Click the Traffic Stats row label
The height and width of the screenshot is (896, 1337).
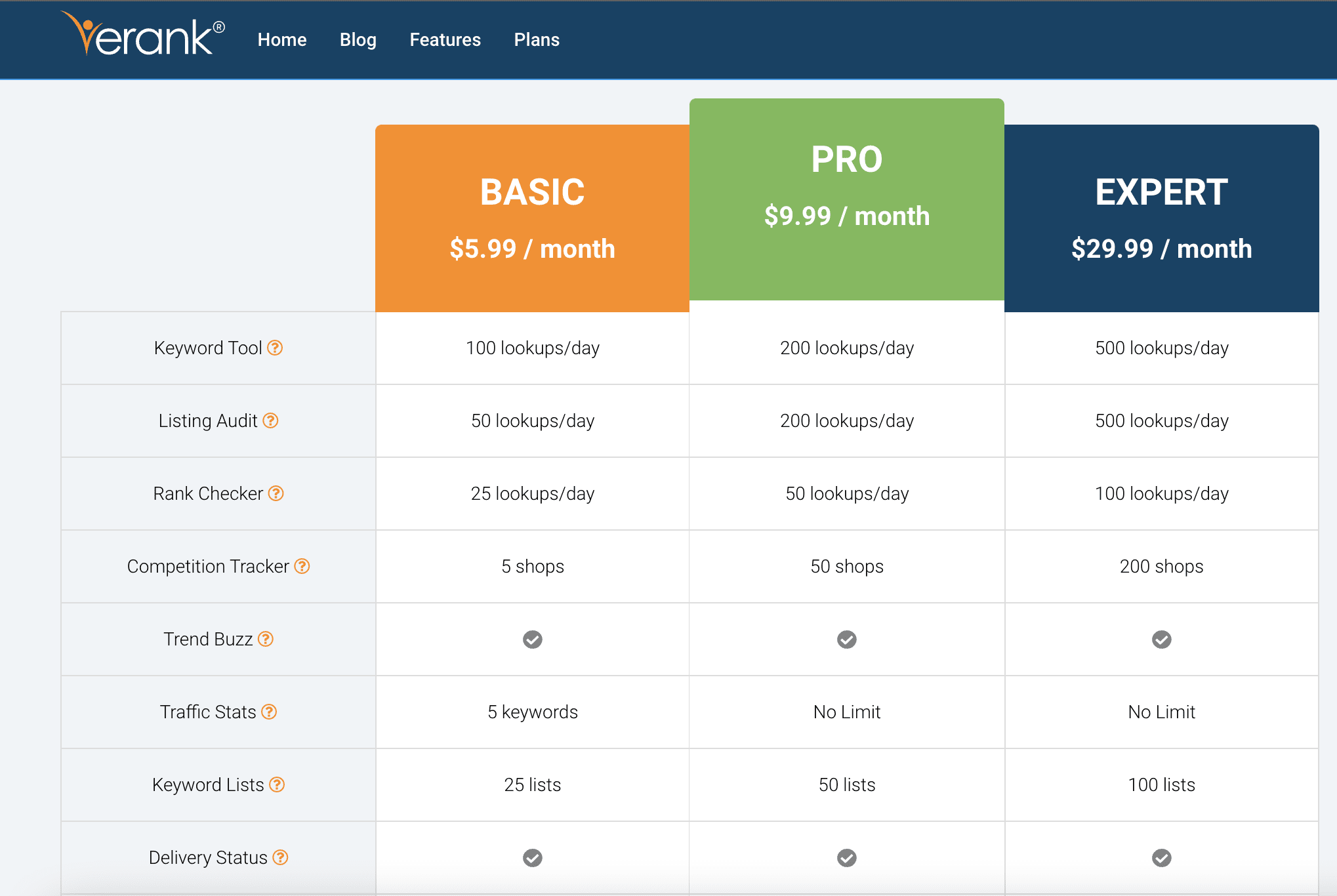[x=208, y=712]
